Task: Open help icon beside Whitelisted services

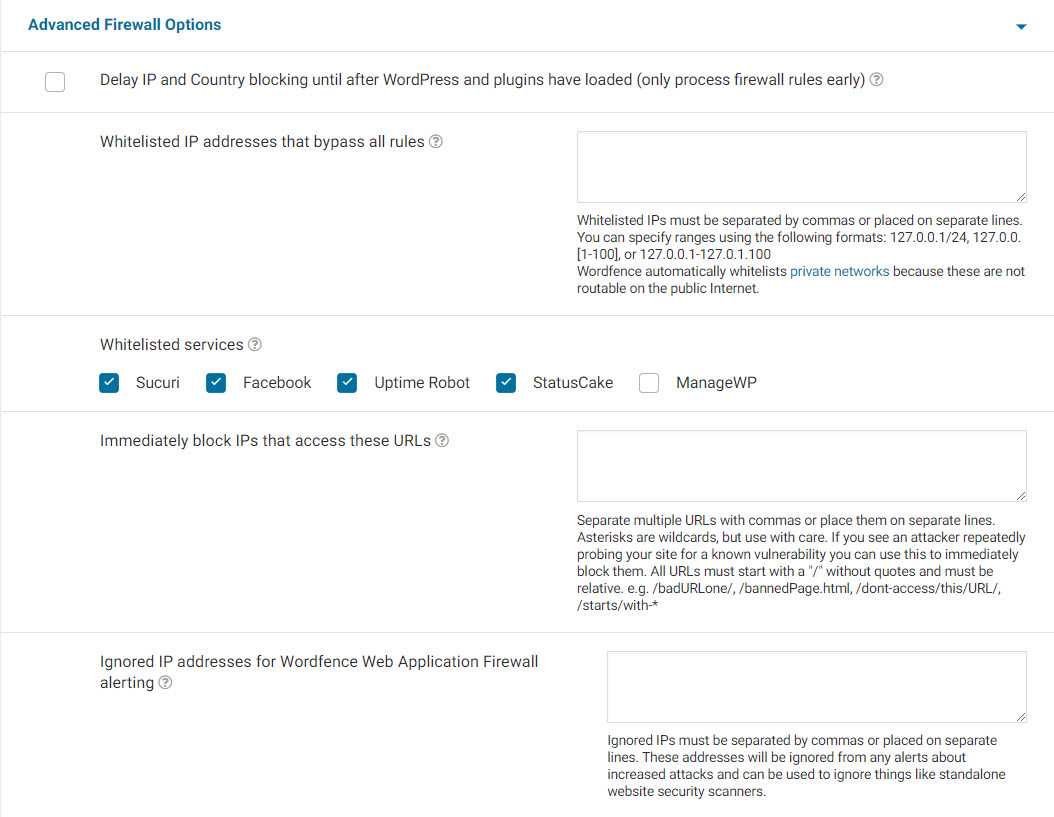Action: click(x=255, y=345)
